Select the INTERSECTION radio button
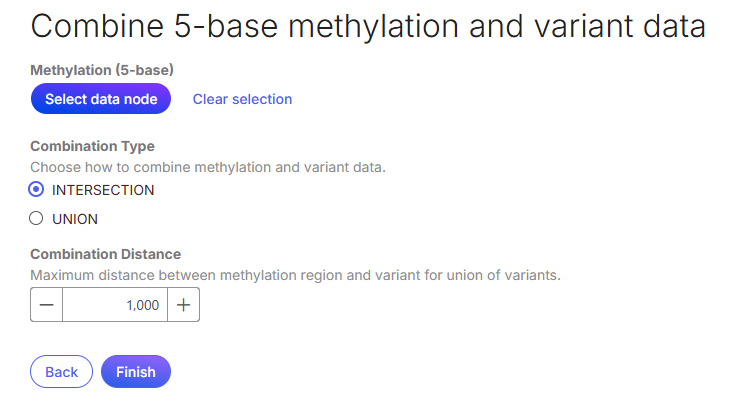This screenshot has height=409, width=736. (37, 189)
